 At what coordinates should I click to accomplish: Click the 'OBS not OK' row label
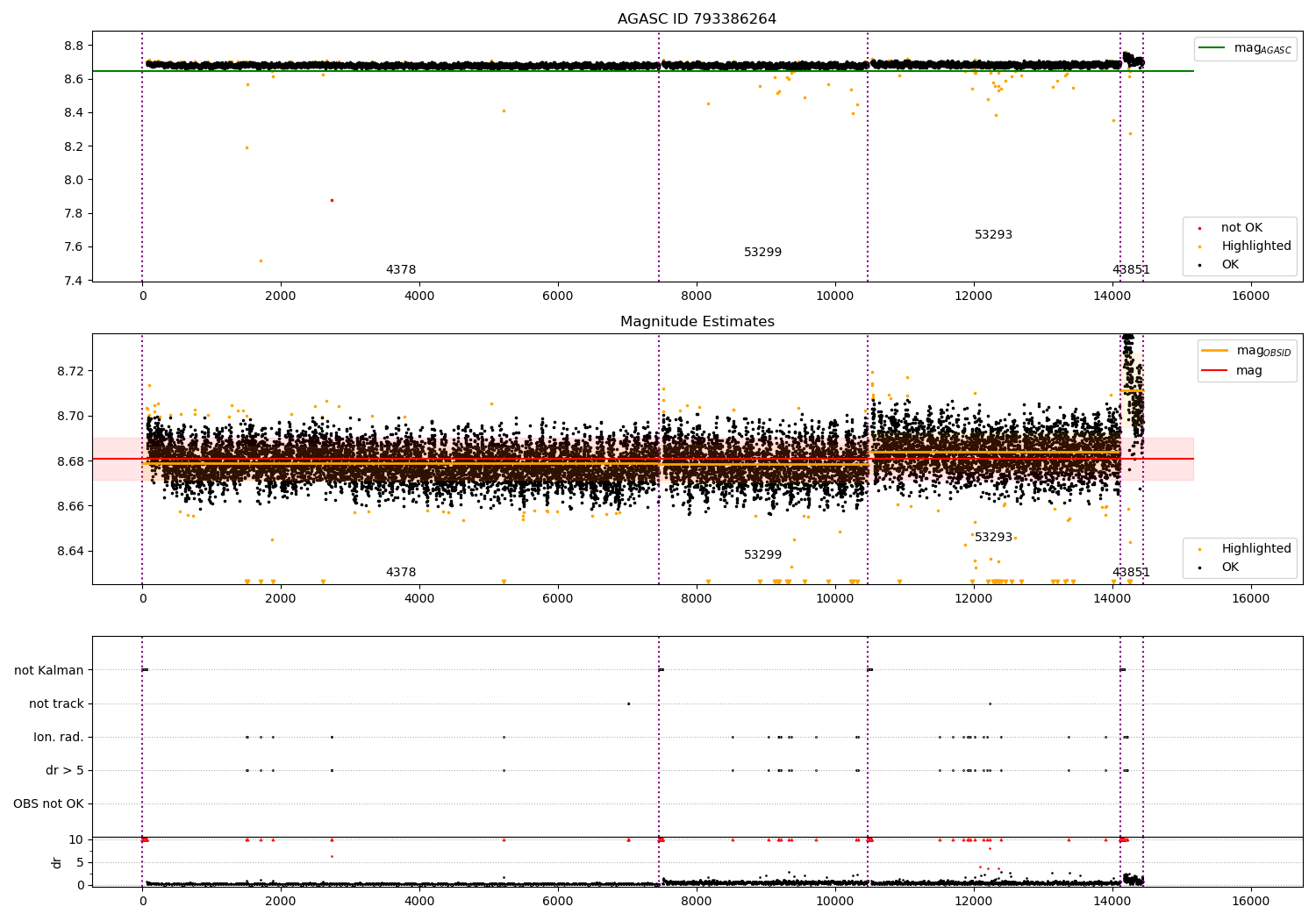(48, 803)
